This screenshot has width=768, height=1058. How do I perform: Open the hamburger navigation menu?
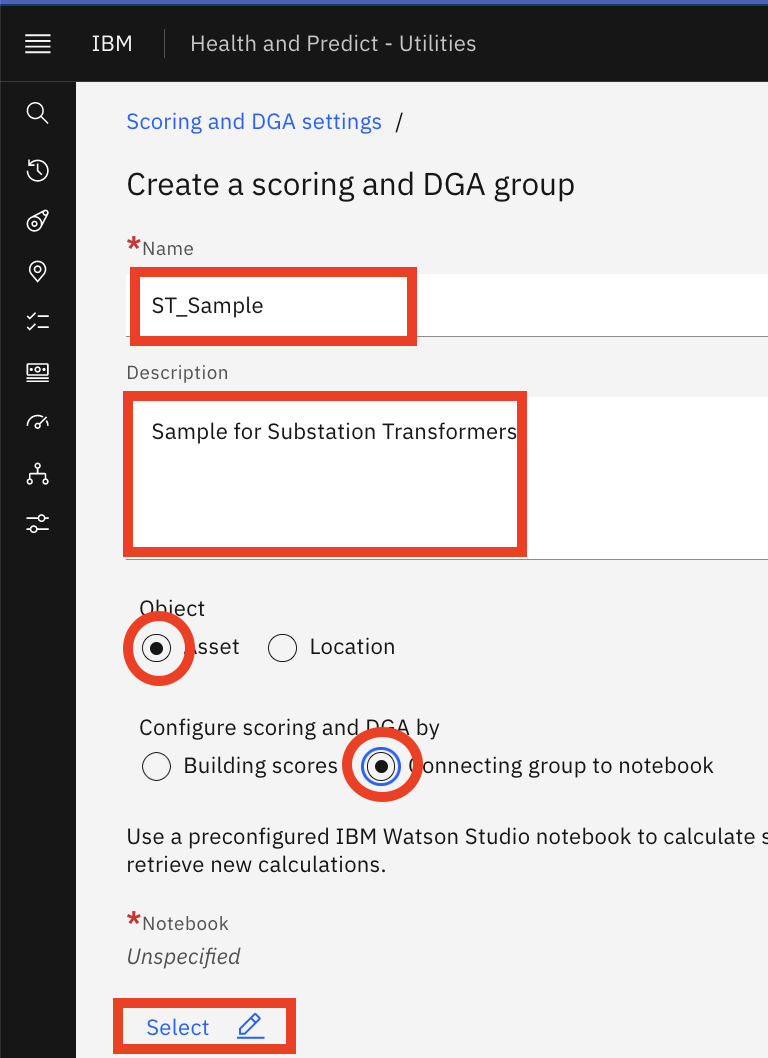tap(38, 44)
